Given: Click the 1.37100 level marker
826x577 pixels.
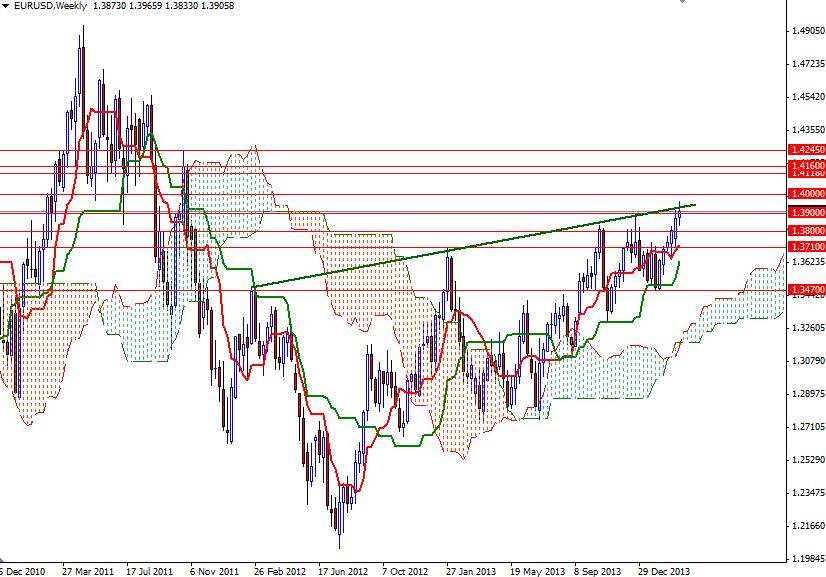Looking at the screenshot, I should pos(806,245).
